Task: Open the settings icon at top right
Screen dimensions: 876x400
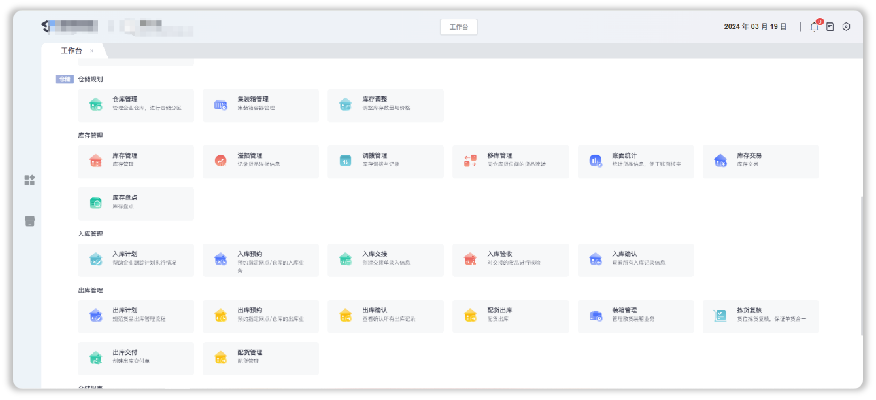Action: tap(846, 27)
